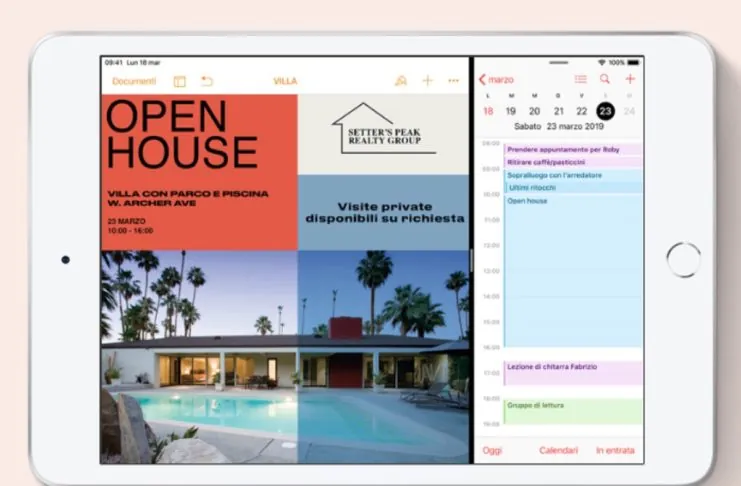Tap the VILLA document title
741x486 pixels.
click(x=285, y=81)
